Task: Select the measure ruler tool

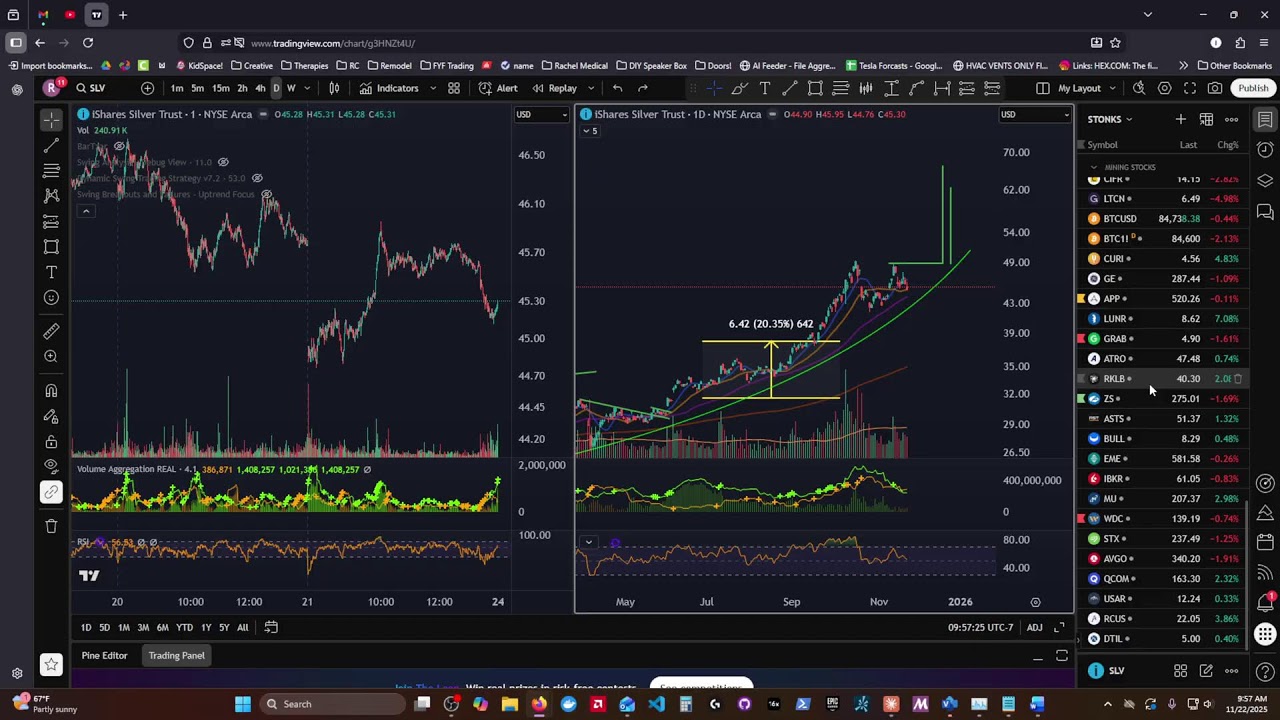Action: pos(51,331)
